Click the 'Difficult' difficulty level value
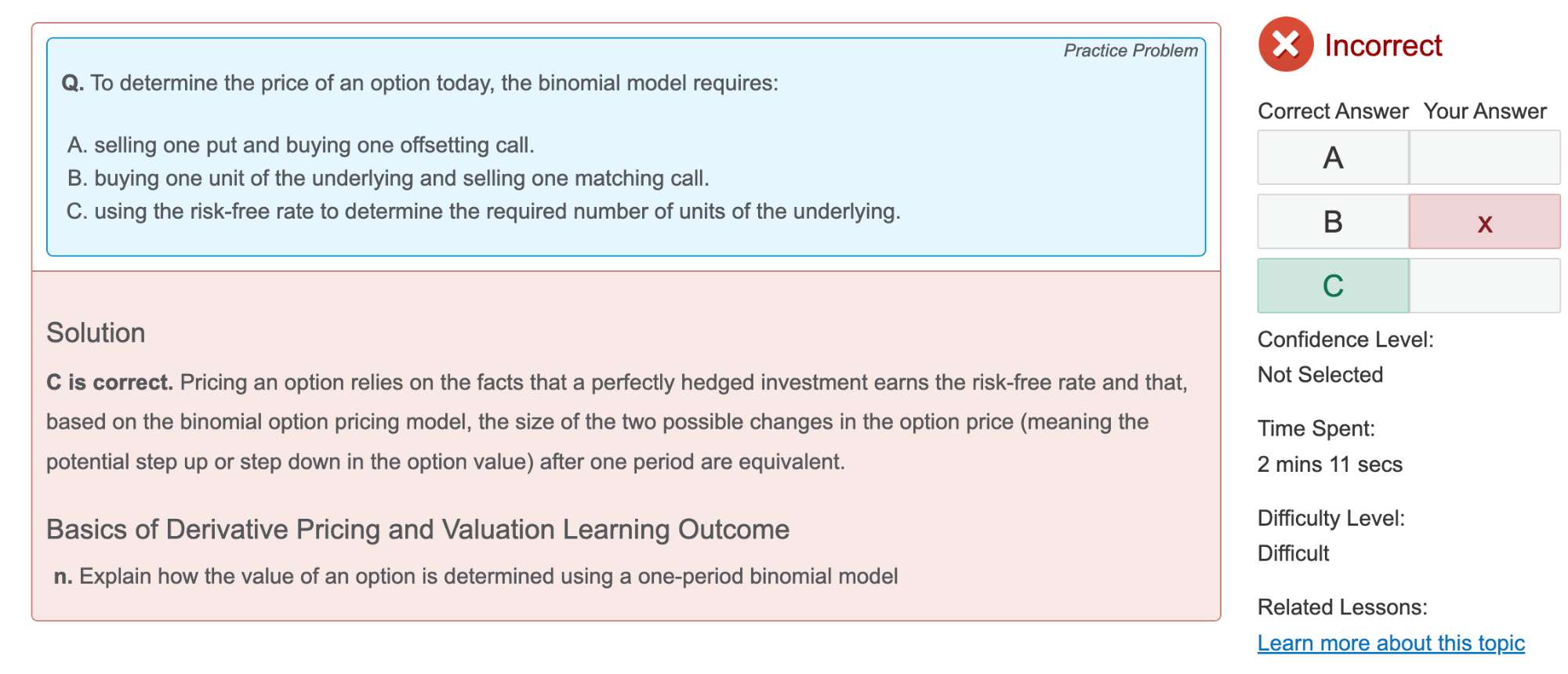 [x=1294, y=553]
